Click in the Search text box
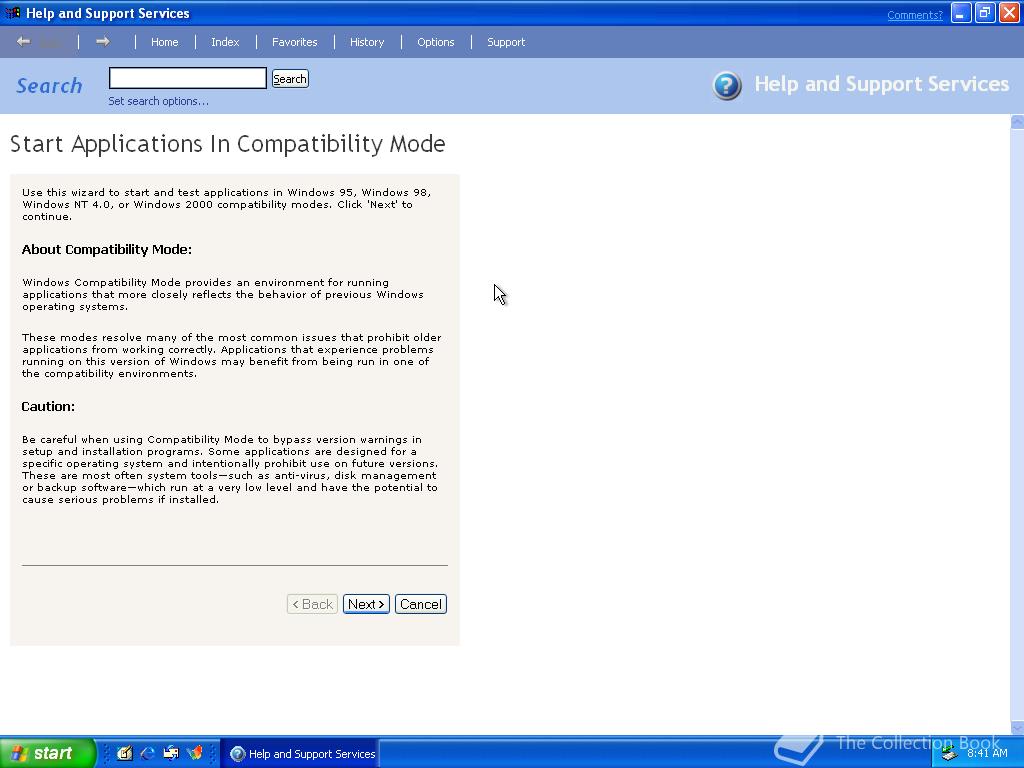The height and width of the screenshot is (768, 1024). 188,78
